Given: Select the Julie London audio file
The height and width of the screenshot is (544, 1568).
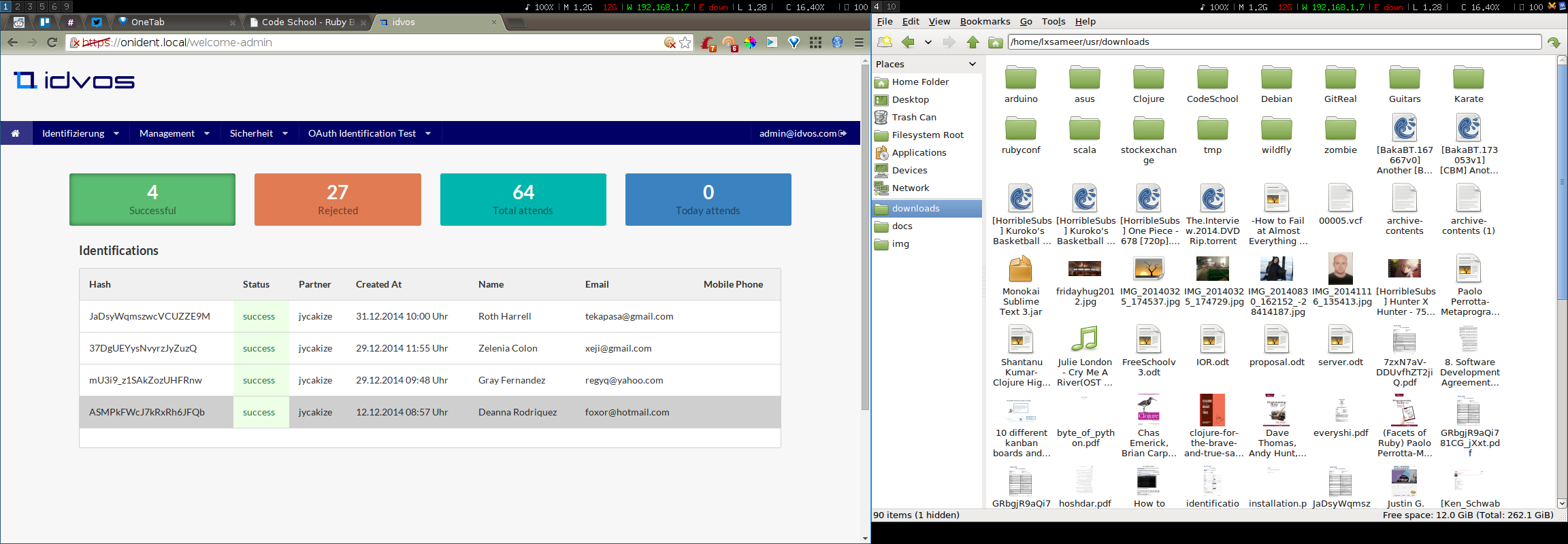Looking at the screenshot, I should pyautogui.click(x=1085, y=356).
